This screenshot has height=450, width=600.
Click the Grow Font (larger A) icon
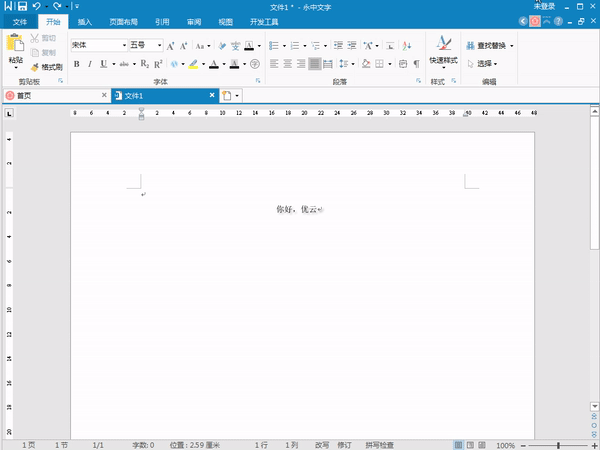coord(170,46)
